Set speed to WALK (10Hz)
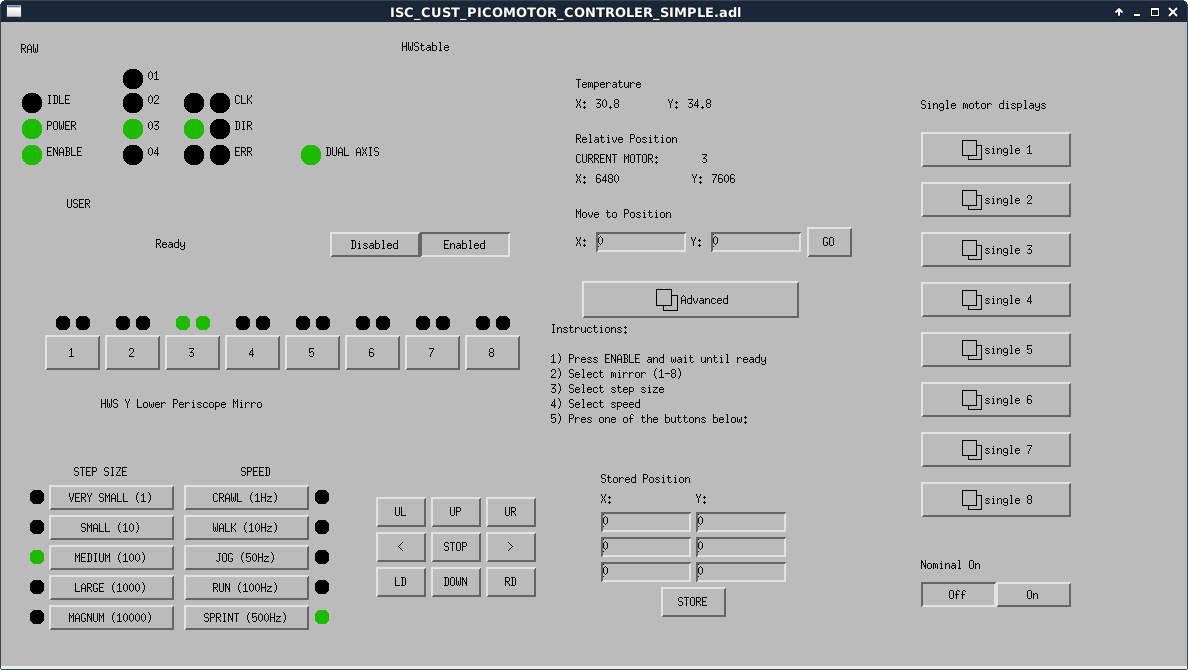This screenshot has width=1188, height=670. 245,528
